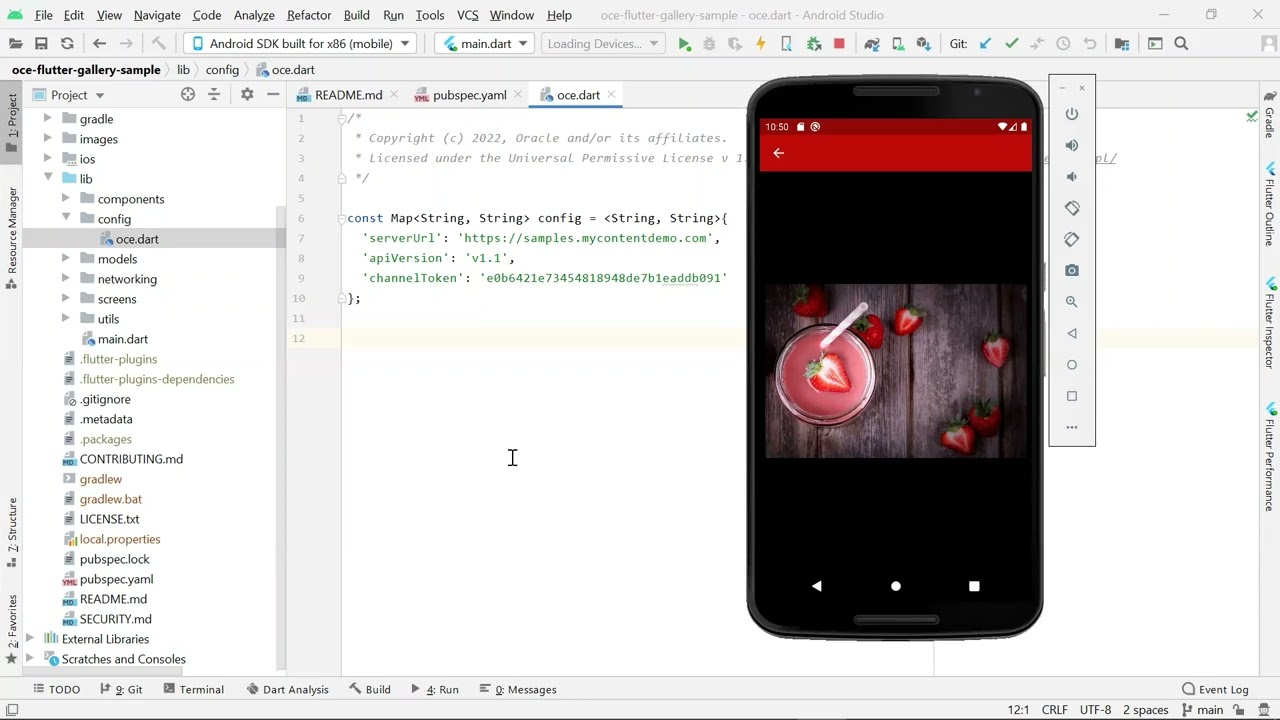Click Save All floppy disk icon

pyautogui.click(x=41, y=44)
